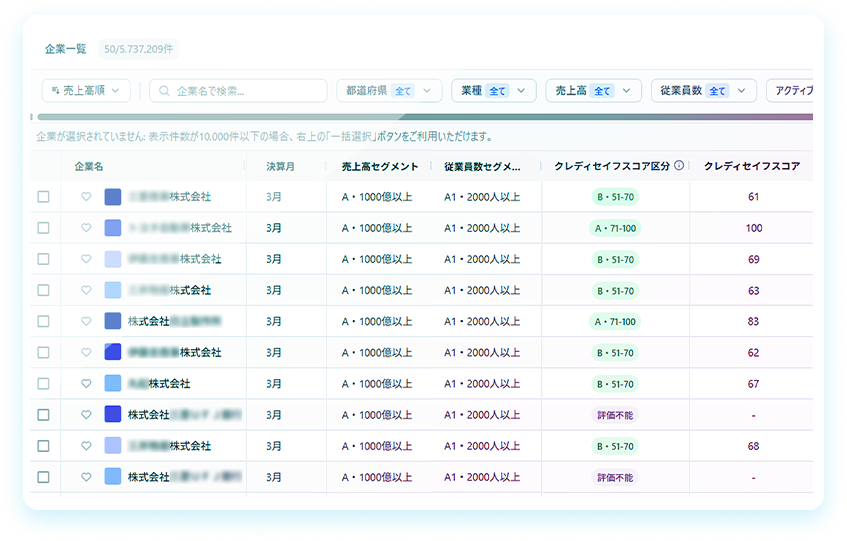Click the score value 67
Image resolution: width=847 pixels, height=541 pixels.
[754, 383]
